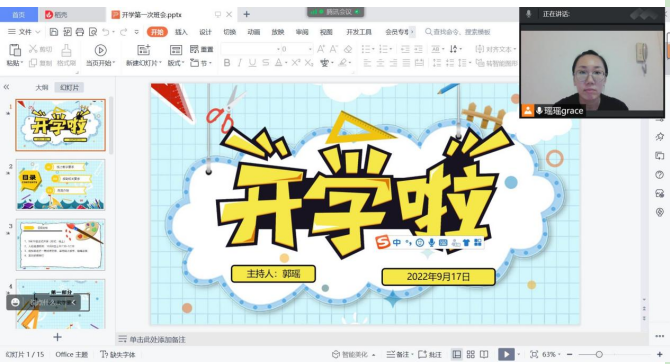The height and width of the screenshot is (364, 670).
Task: Click the play slideshow button in status bar
Action: tap(506, 354)
